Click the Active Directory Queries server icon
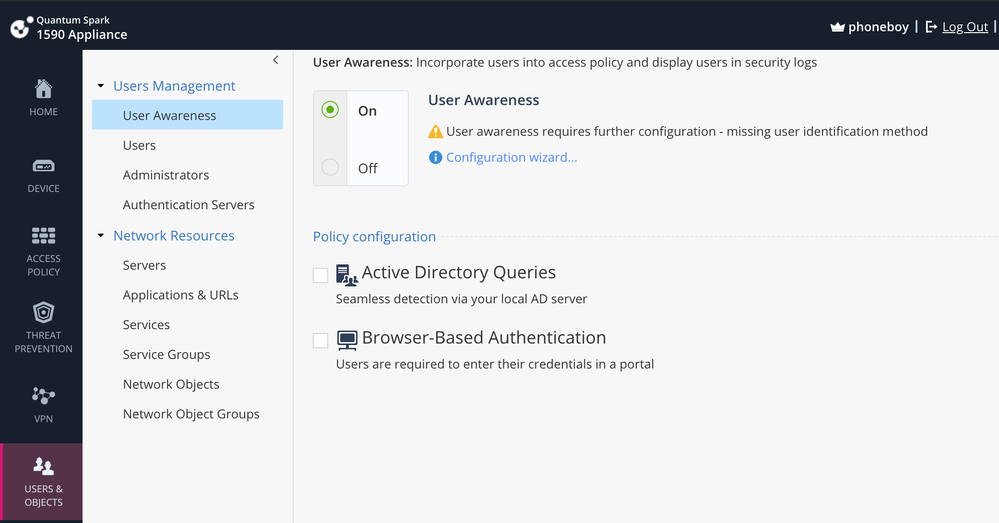Screen dimensions: 999x523 (347, 275)
